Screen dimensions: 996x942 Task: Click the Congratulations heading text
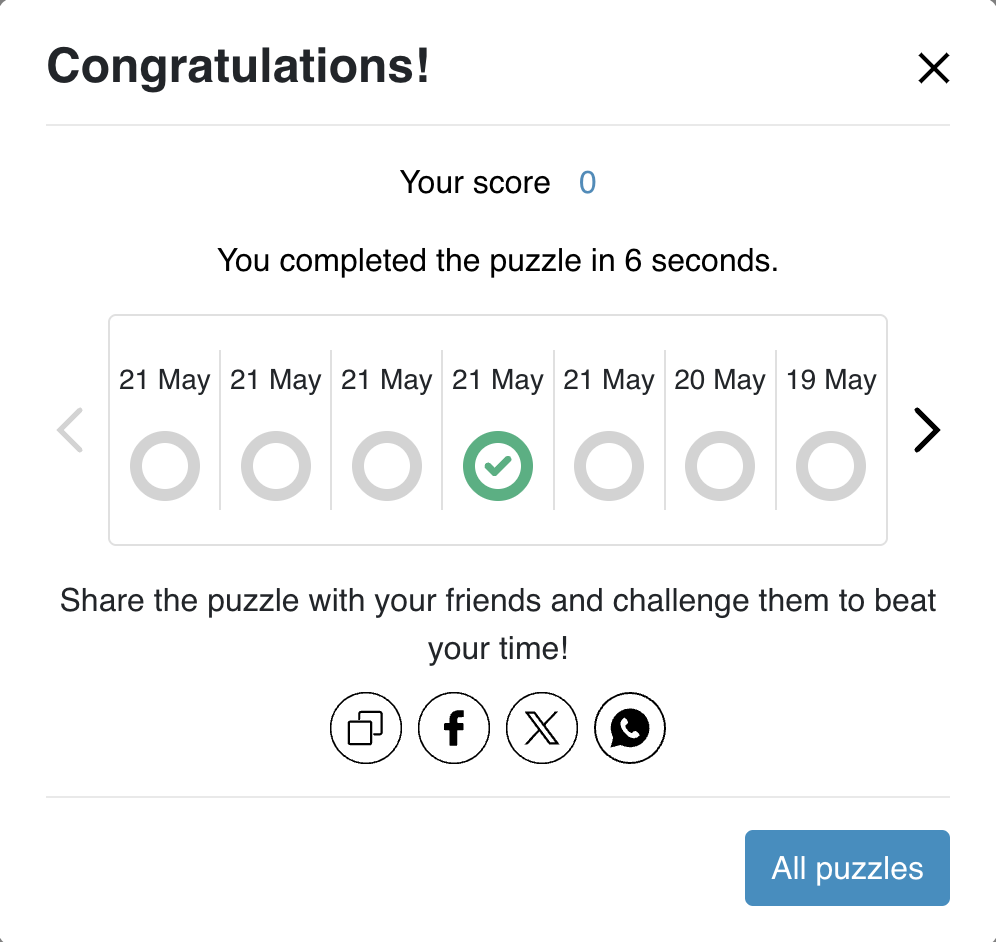click(239, 66)
